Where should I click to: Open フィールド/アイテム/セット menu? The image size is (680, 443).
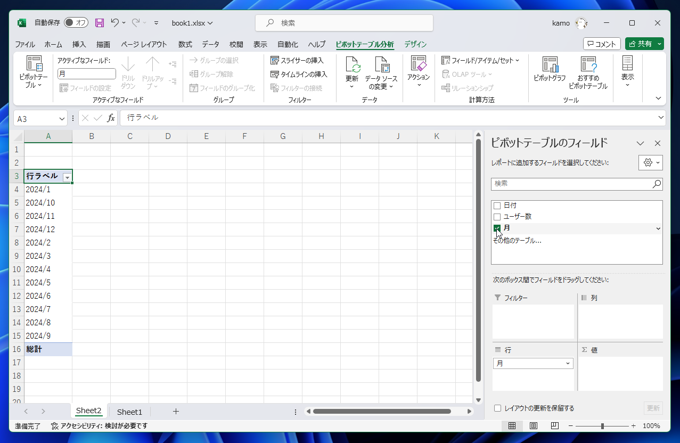(x=480, y=60)
